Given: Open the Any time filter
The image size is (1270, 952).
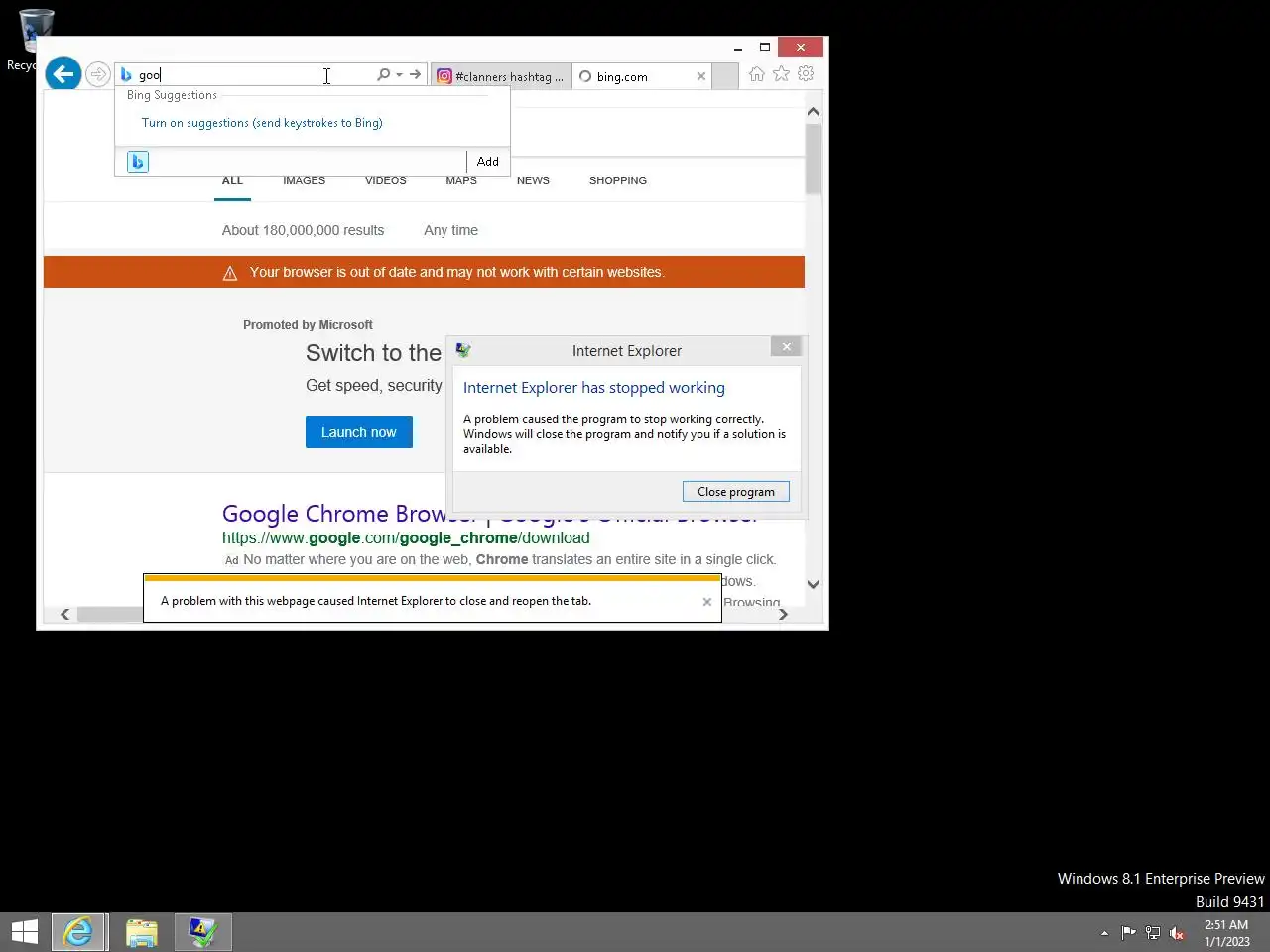Looking at the screenshot, I should point(450,230).
